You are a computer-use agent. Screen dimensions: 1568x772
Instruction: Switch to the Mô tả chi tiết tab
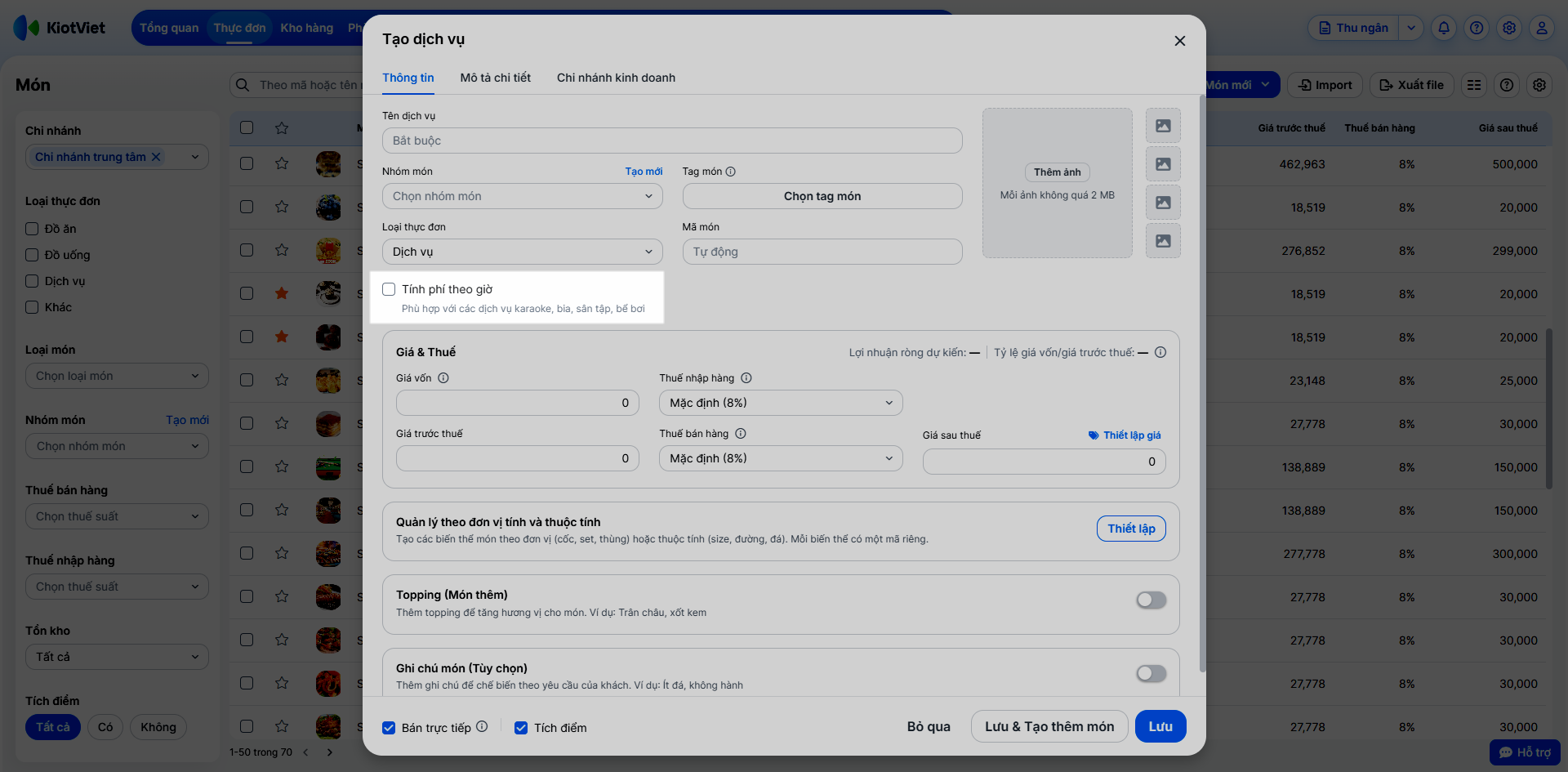[x=495, y=78]
